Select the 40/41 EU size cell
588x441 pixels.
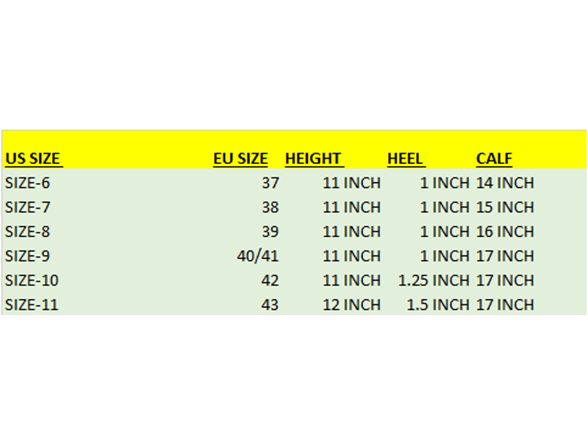(258, 256)
